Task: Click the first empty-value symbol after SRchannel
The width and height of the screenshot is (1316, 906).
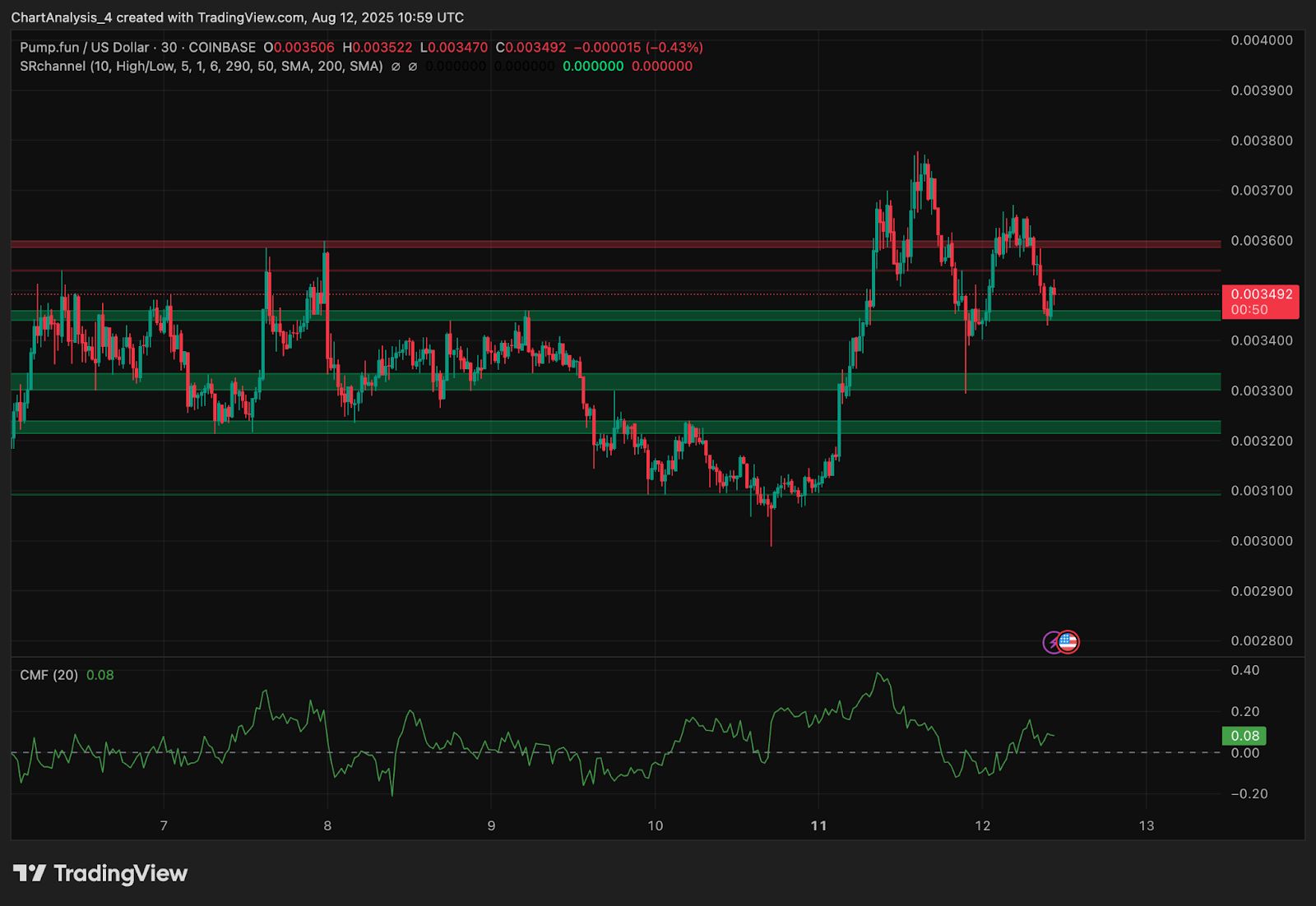Action: point(396,67)
